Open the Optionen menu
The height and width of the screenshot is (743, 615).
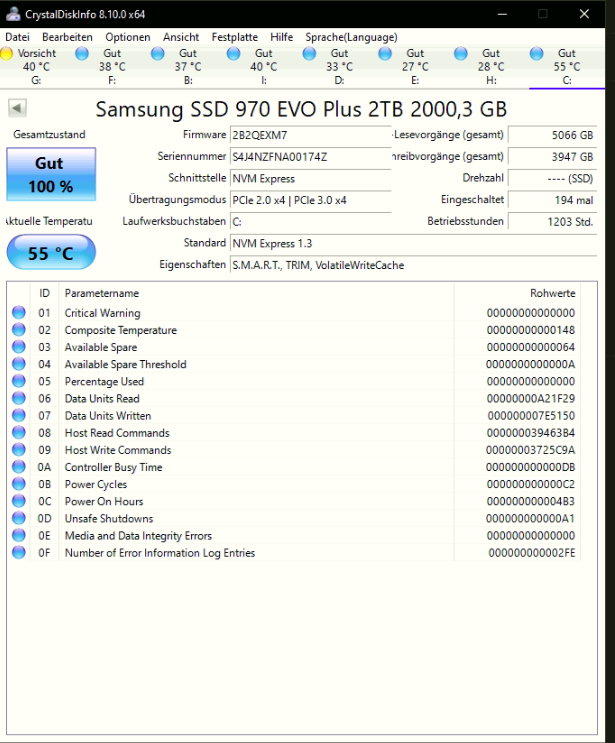(x=127, y=37)
